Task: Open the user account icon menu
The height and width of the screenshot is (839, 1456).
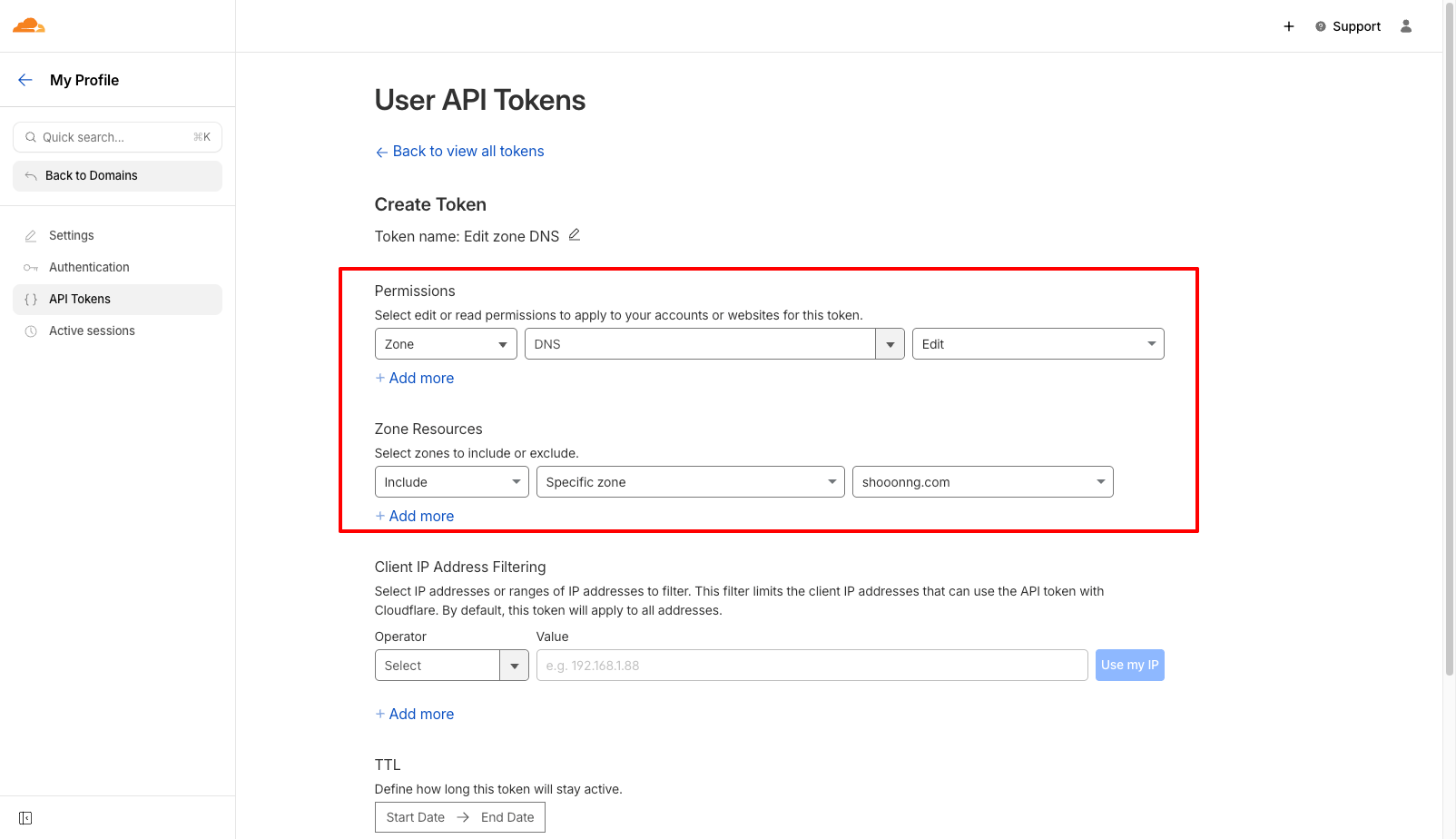Action: (x=1406, y=26)
